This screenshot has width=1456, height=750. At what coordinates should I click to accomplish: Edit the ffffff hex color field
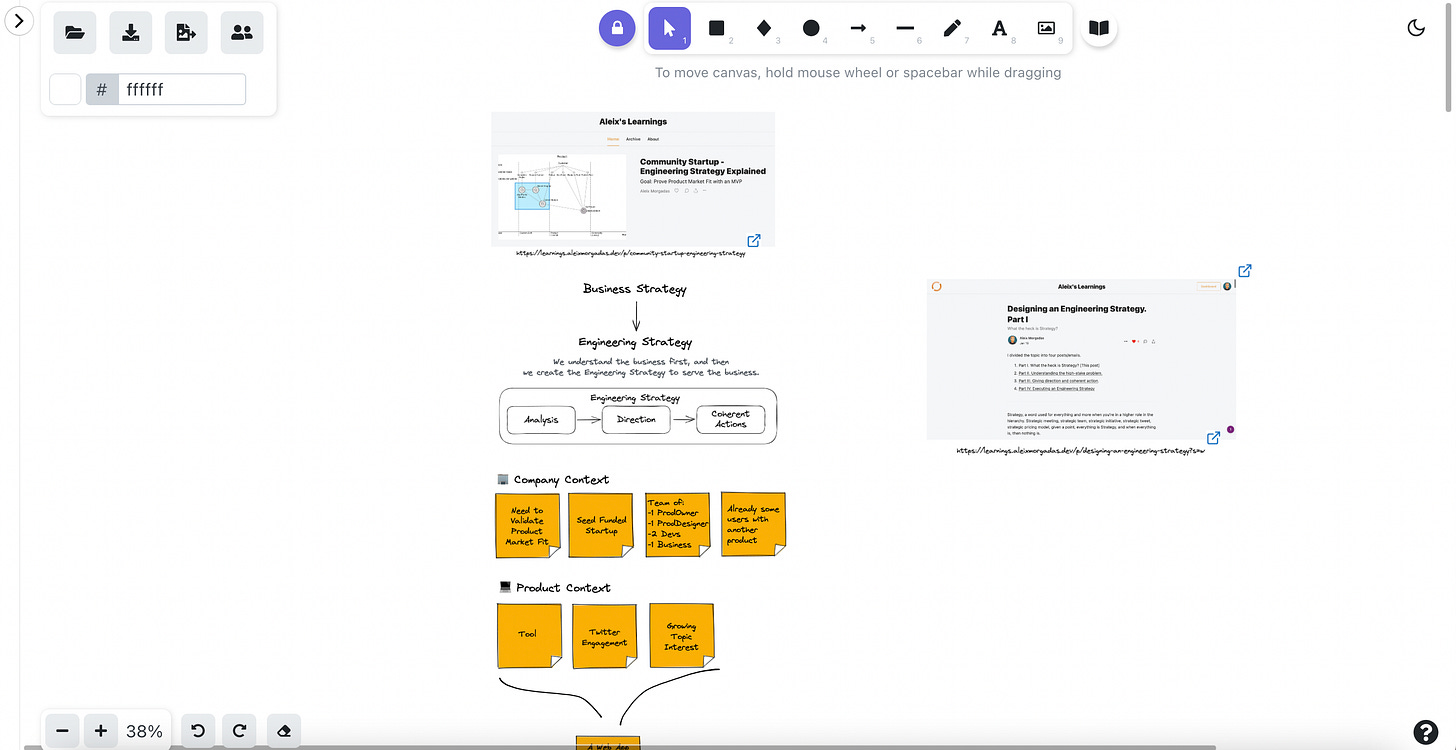[181, 89]
